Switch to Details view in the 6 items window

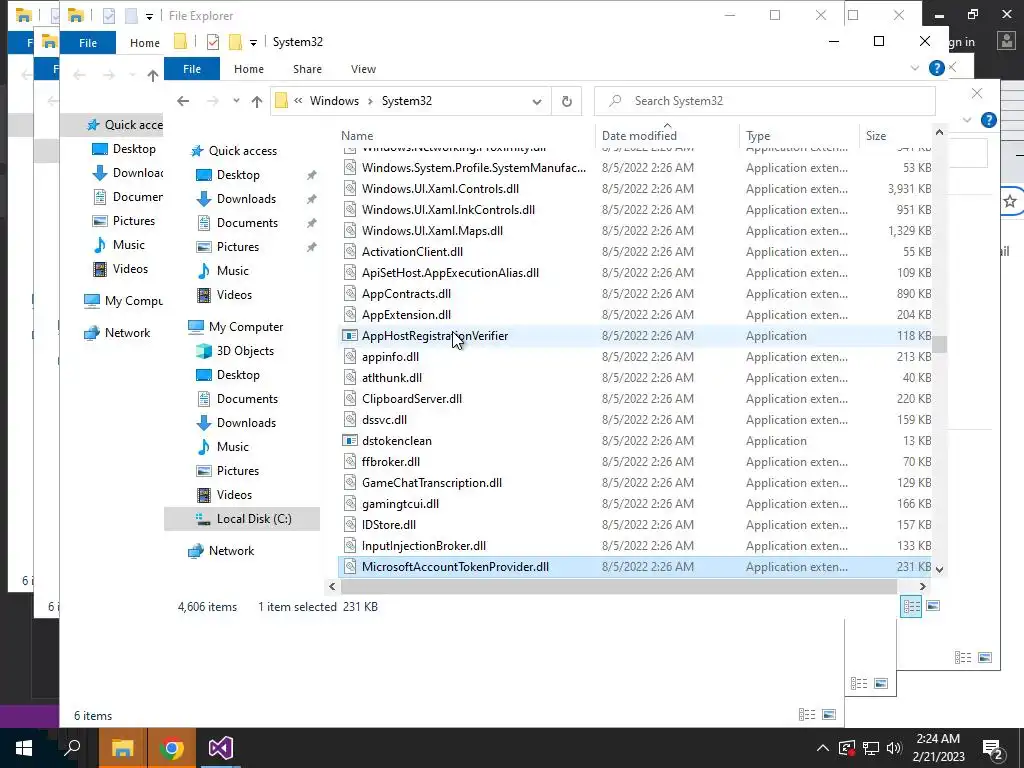[807, 714]
